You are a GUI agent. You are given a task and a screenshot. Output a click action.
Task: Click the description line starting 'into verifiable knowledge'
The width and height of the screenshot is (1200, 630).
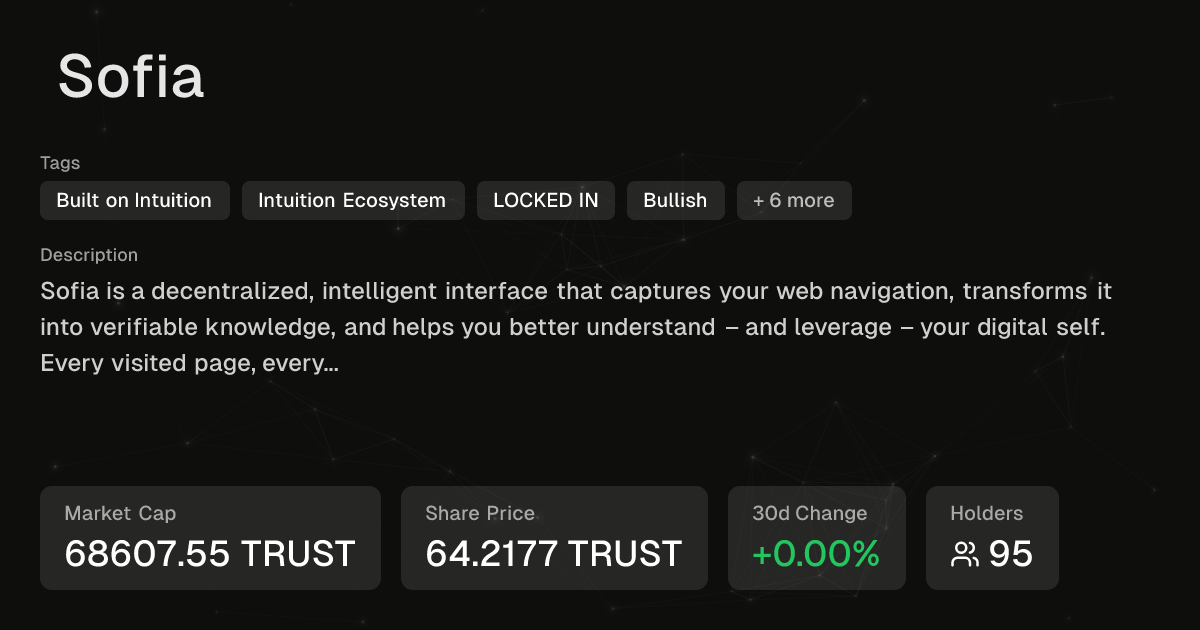coord(572,327)
